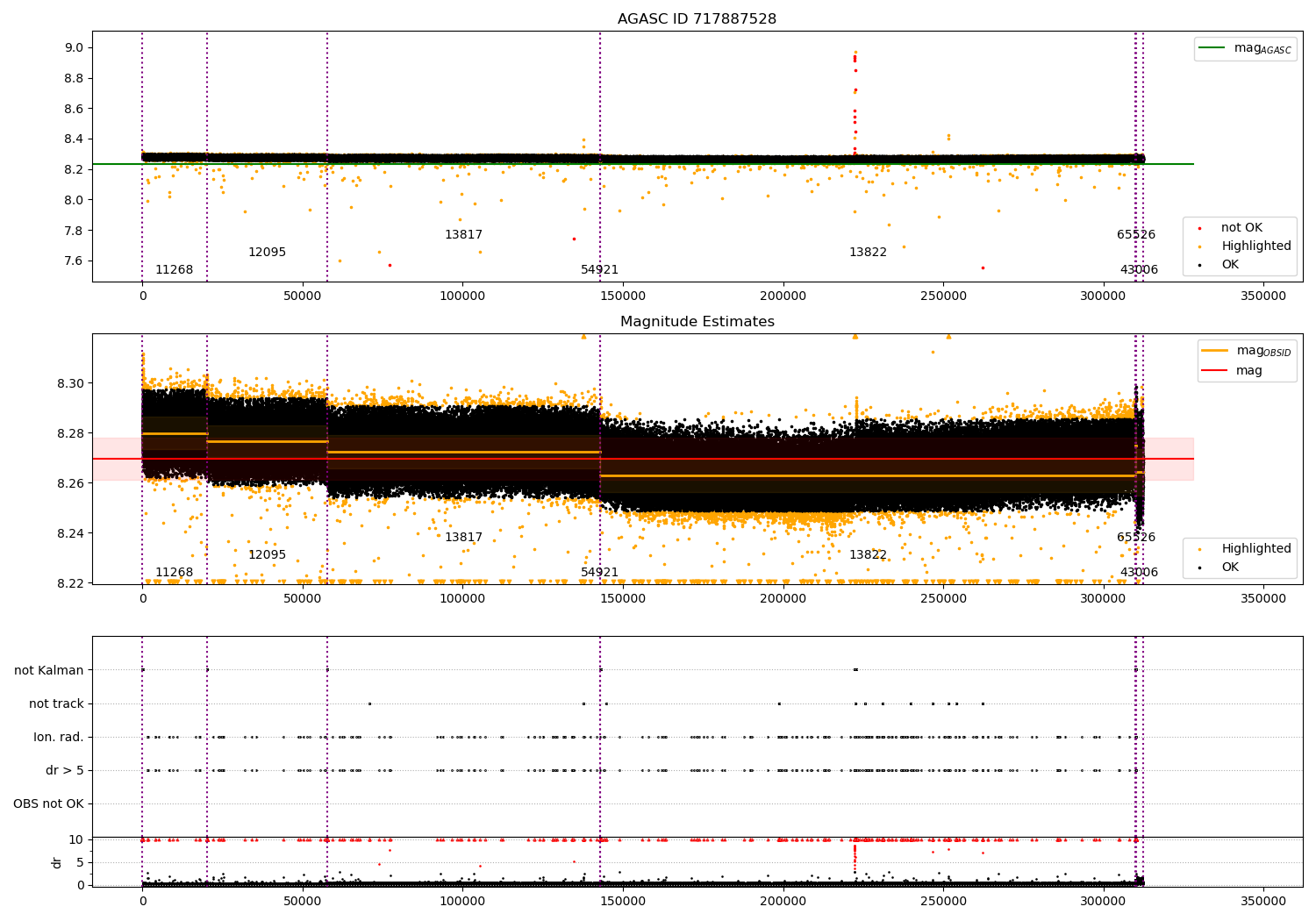1316x921 pixels.
Task: Select the 'not track' row label
Action: click(56, 703)
